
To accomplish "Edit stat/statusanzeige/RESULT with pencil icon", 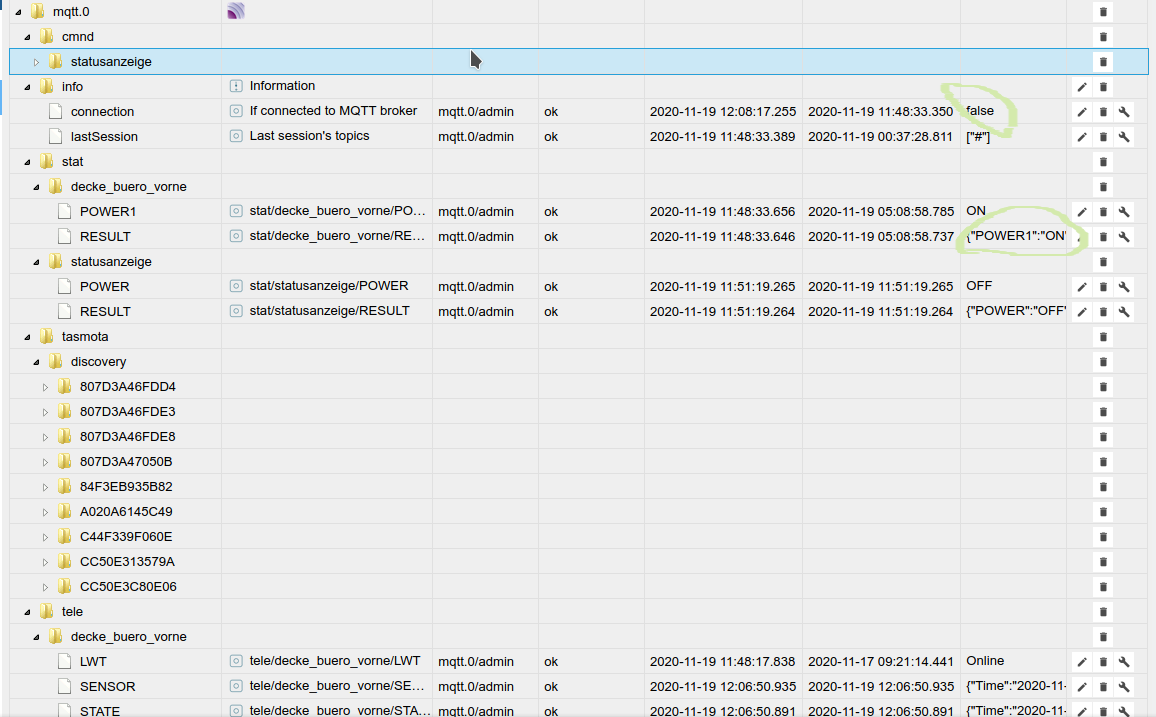I will 1082,312.
